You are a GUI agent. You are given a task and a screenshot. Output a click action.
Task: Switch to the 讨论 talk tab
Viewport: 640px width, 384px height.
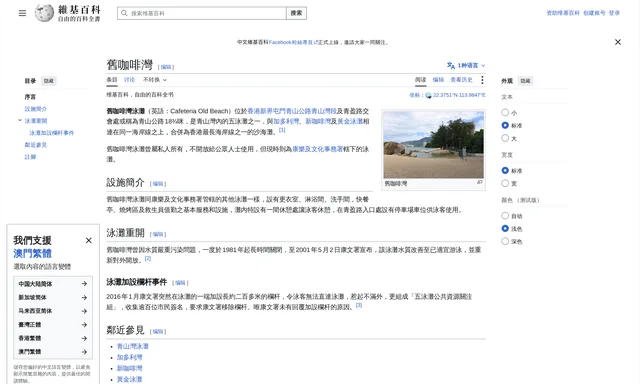pyautogui.click(x=129, y=80)
